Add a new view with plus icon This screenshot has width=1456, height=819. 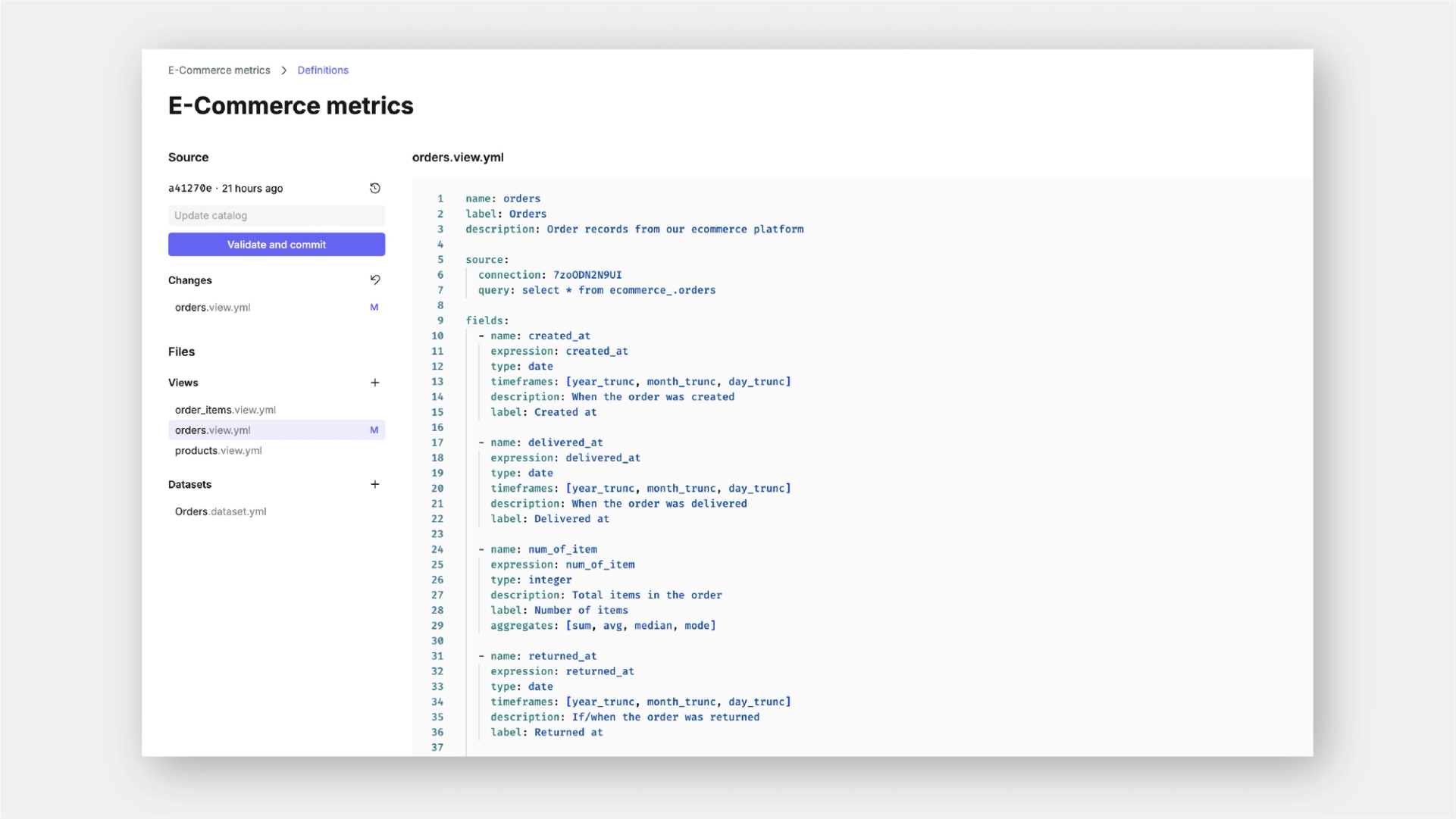tap(374, 383)
